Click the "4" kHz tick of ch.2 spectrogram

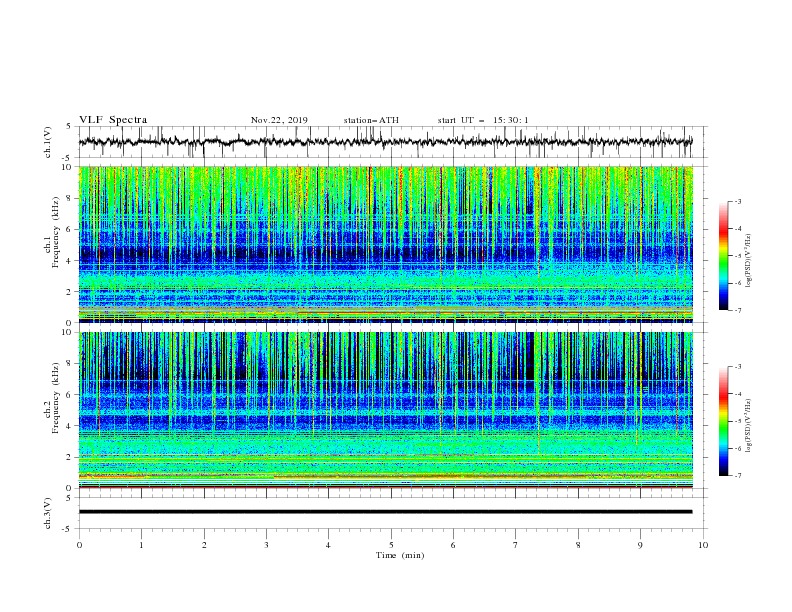pyautogui.click(x=69, y=426)
